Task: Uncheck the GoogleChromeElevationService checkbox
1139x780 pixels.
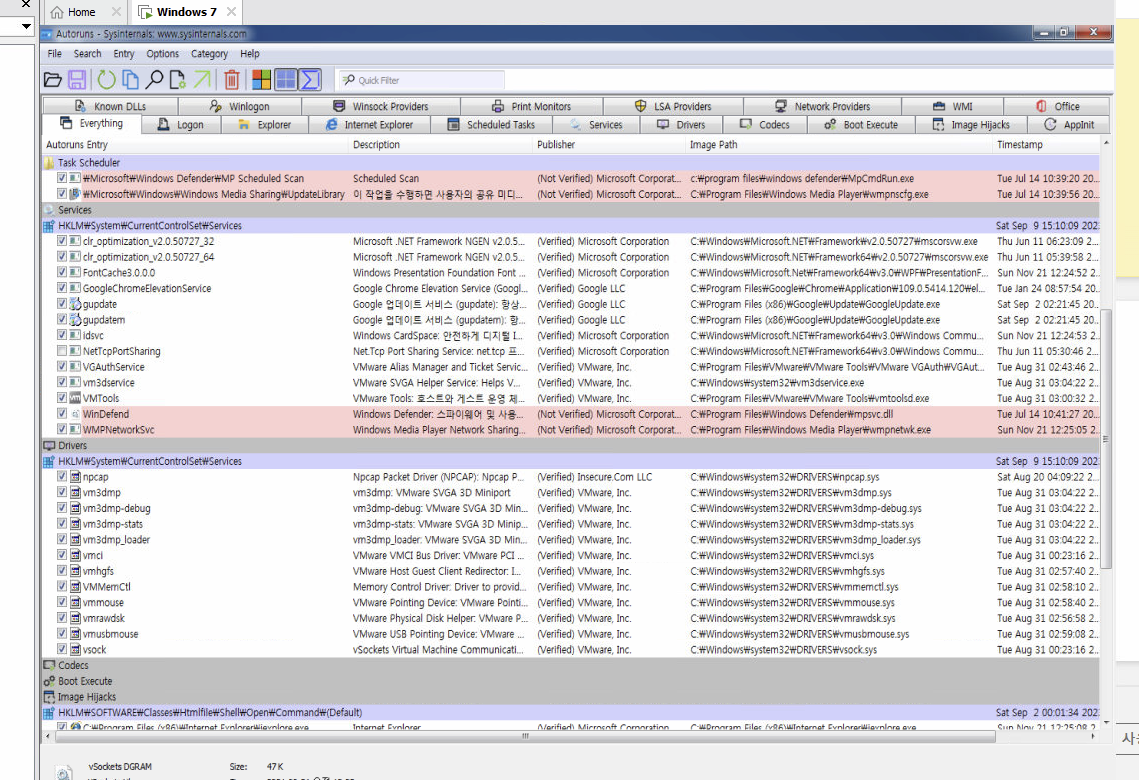Action: tap(62, 288)
